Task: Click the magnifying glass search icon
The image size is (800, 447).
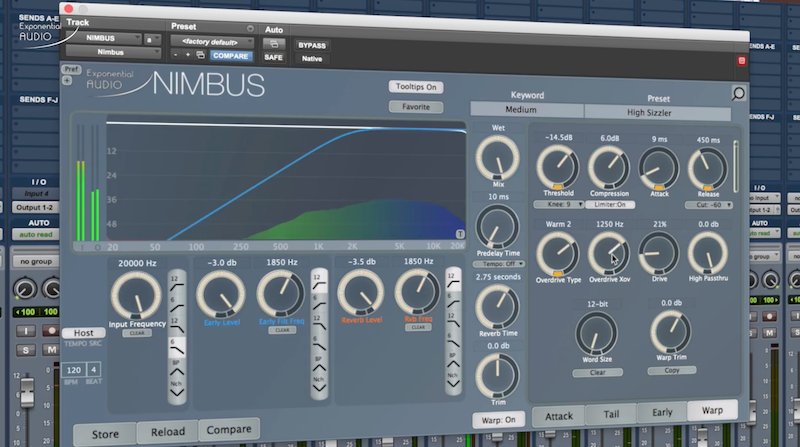Action: point(738,94)
